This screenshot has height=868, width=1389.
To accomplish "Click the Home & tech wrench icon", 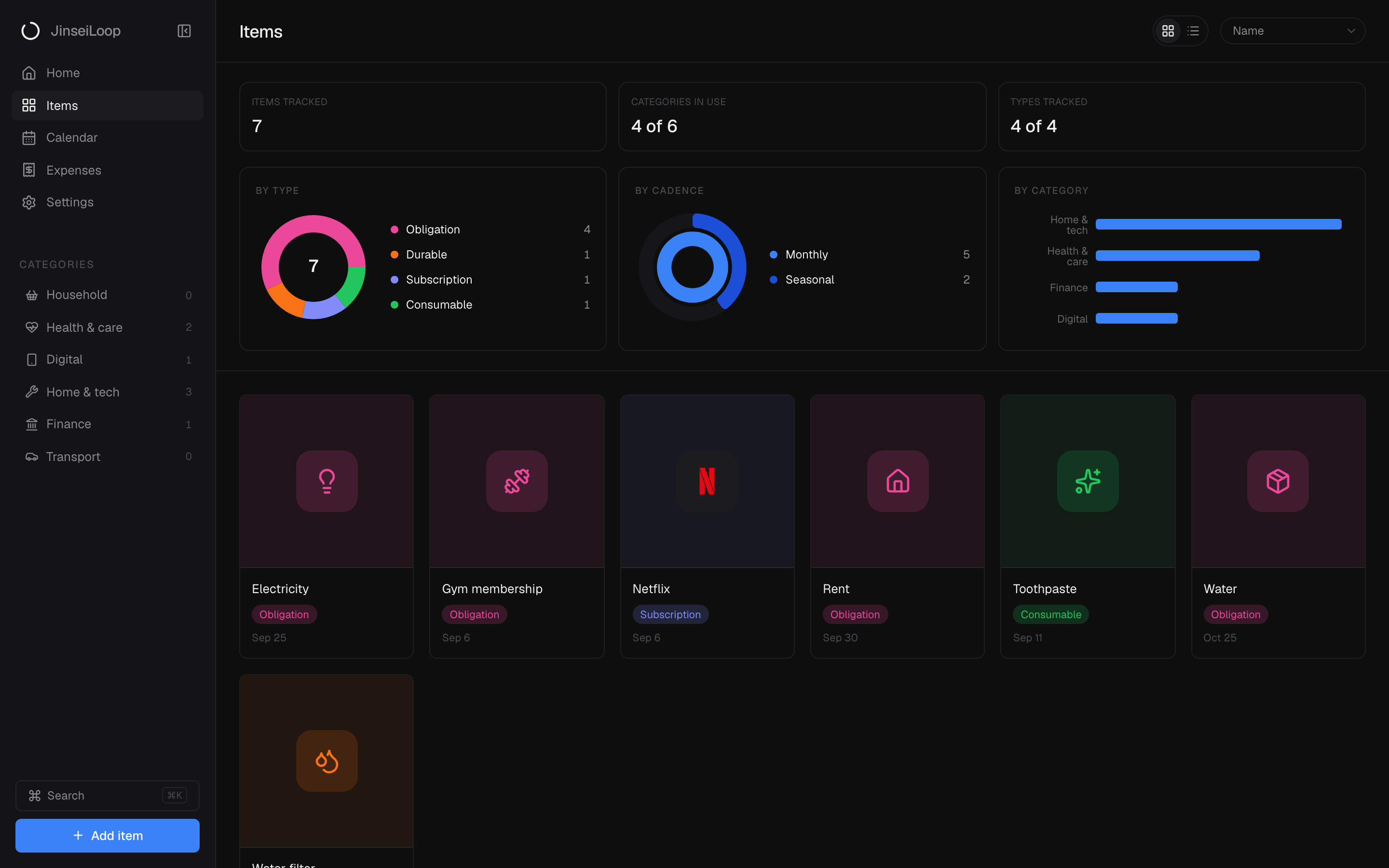I will 31,392.
